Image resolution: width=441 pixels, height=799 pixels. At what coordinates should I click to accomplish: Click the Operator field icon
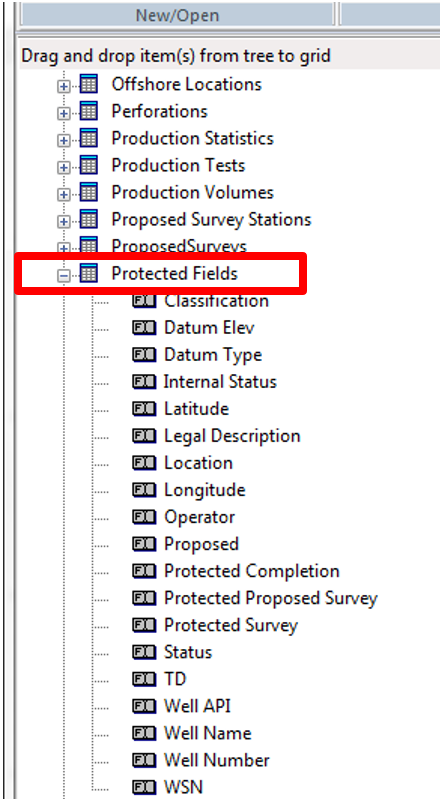pyautogui.click(x=144, y=517)
